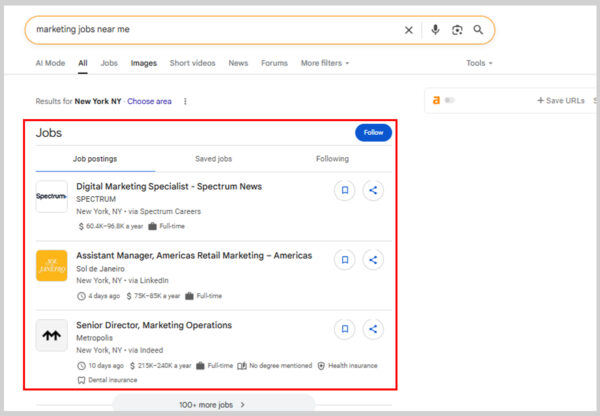The height and width of the screenshot is (416, 600).
Task: Bookmark the Senior Director Marketing Operations job
Action: [344, 329]
